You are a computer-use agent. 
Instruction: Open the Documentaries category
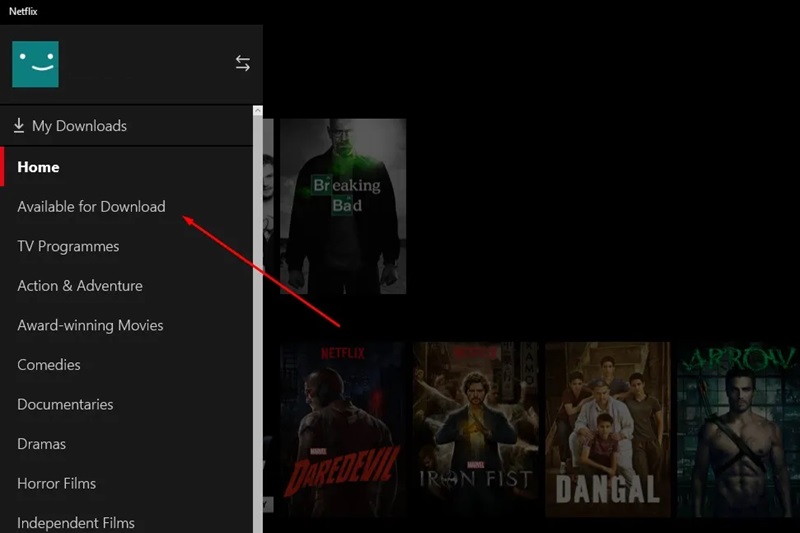[x=127, y=404]
